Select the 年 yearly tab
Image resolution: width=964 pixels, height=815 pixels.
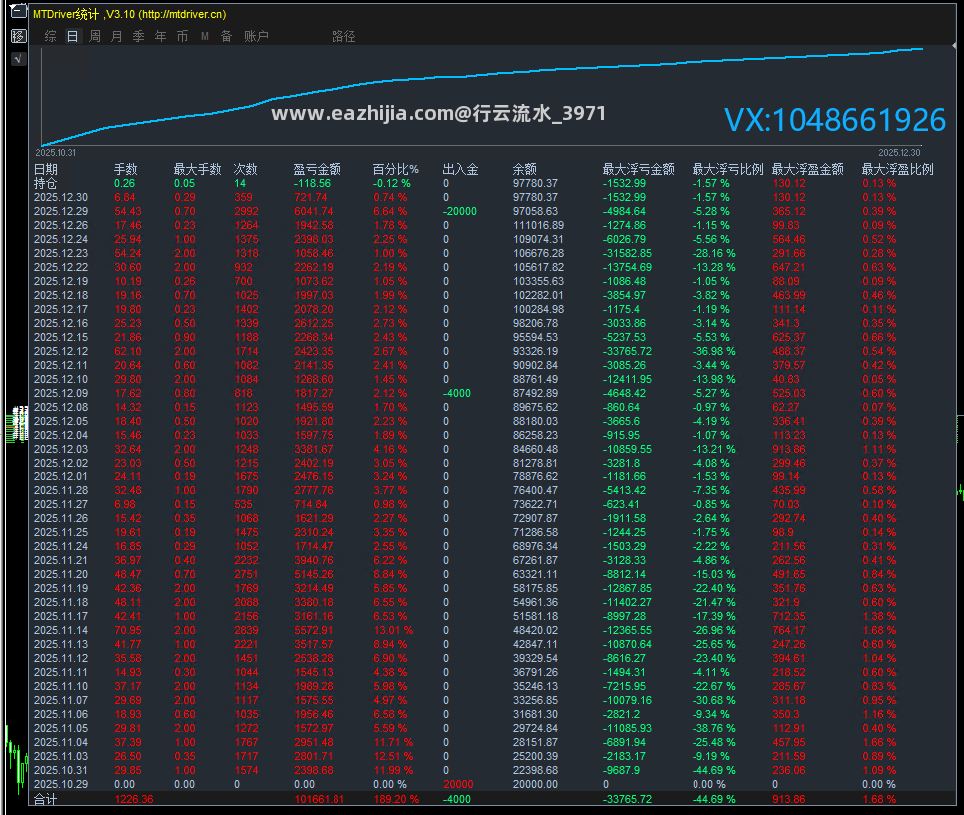pyautogui.click(x=160, y=36)
